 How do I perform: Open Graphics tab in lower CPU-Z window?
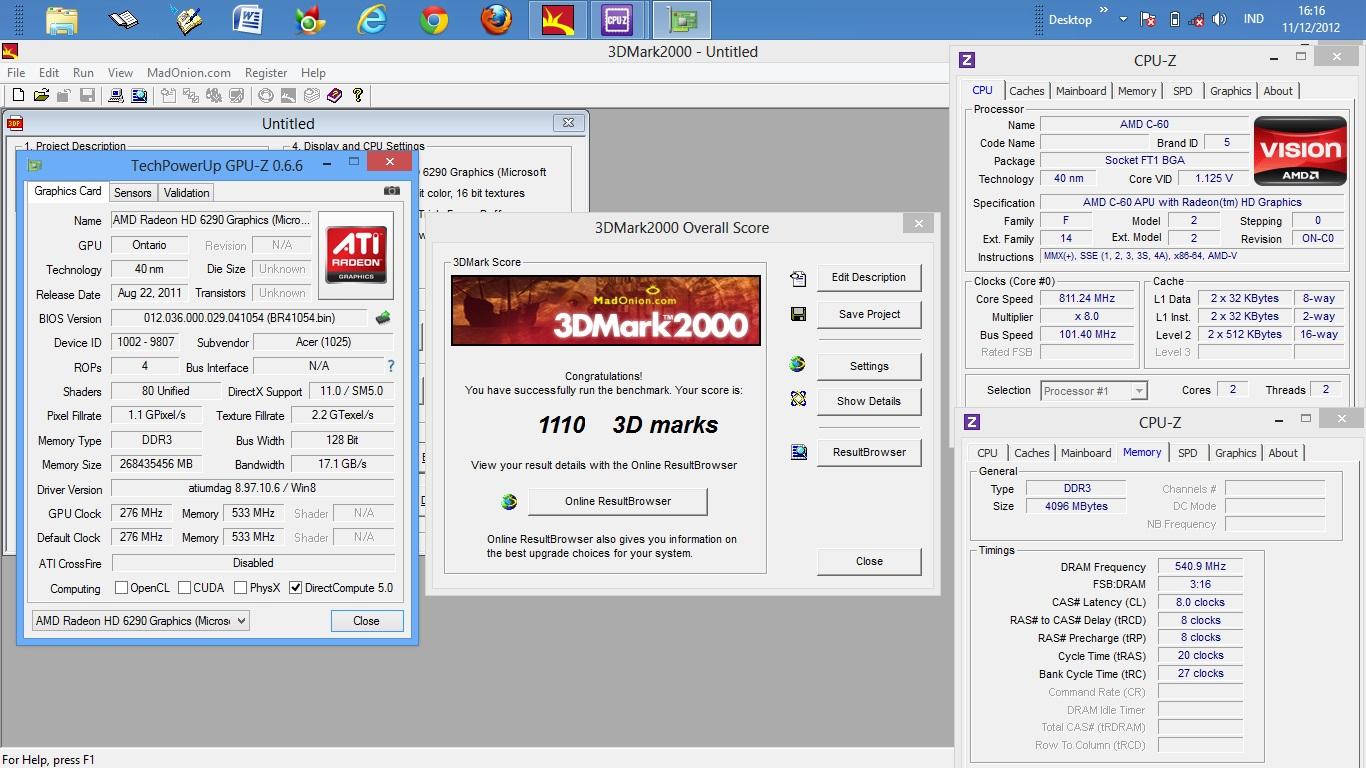pos(1235,453)
